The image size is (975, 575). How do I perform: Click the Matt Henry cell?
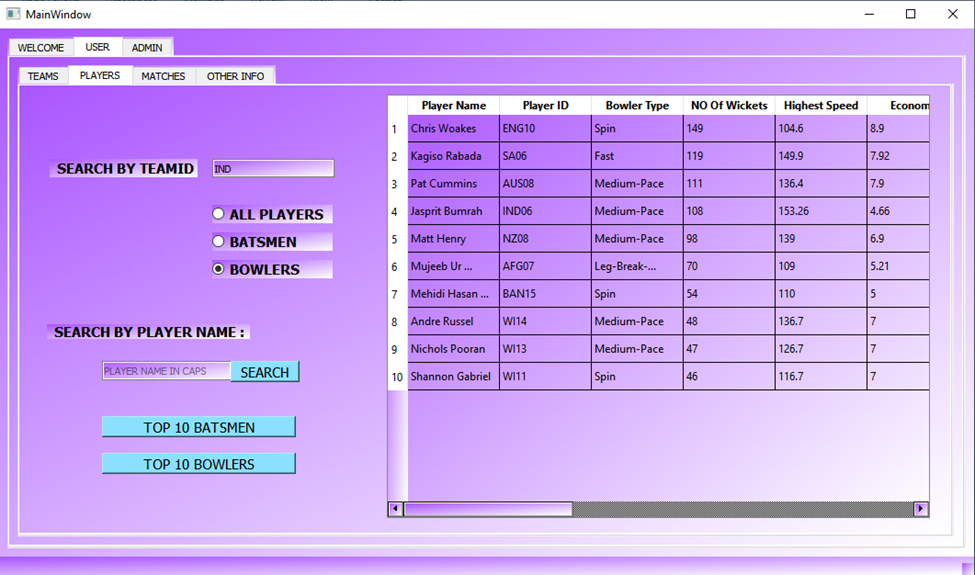point(453,239)
